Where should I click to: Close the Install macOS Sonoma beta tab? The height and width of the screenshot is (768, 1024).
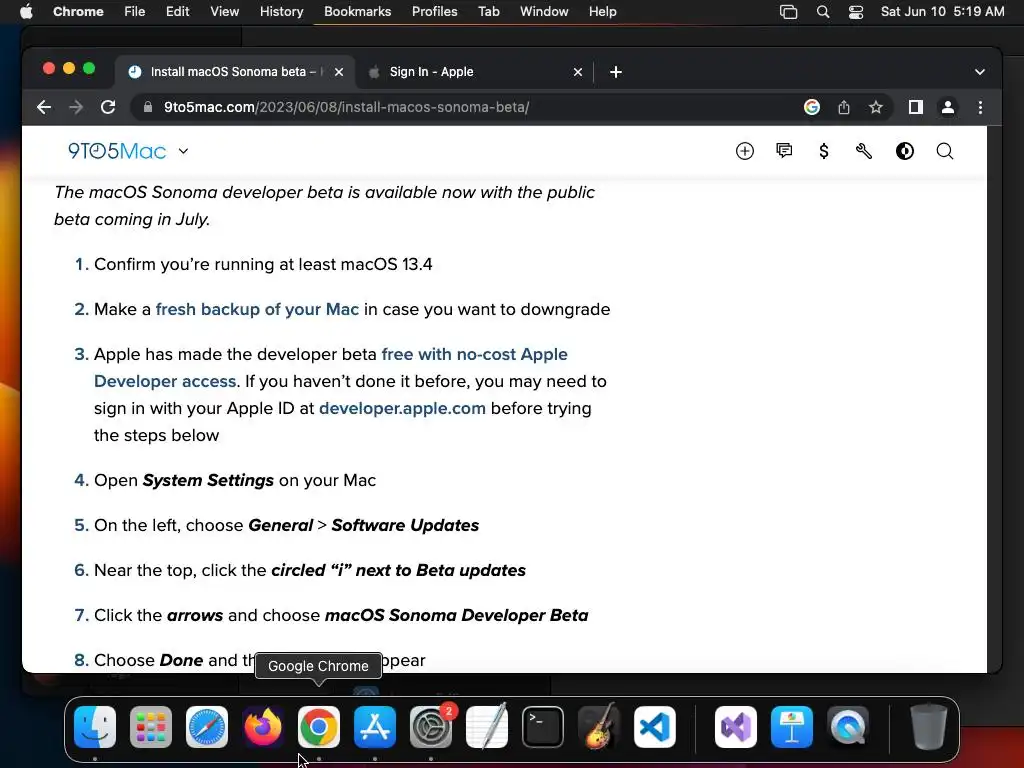(338, 72)
